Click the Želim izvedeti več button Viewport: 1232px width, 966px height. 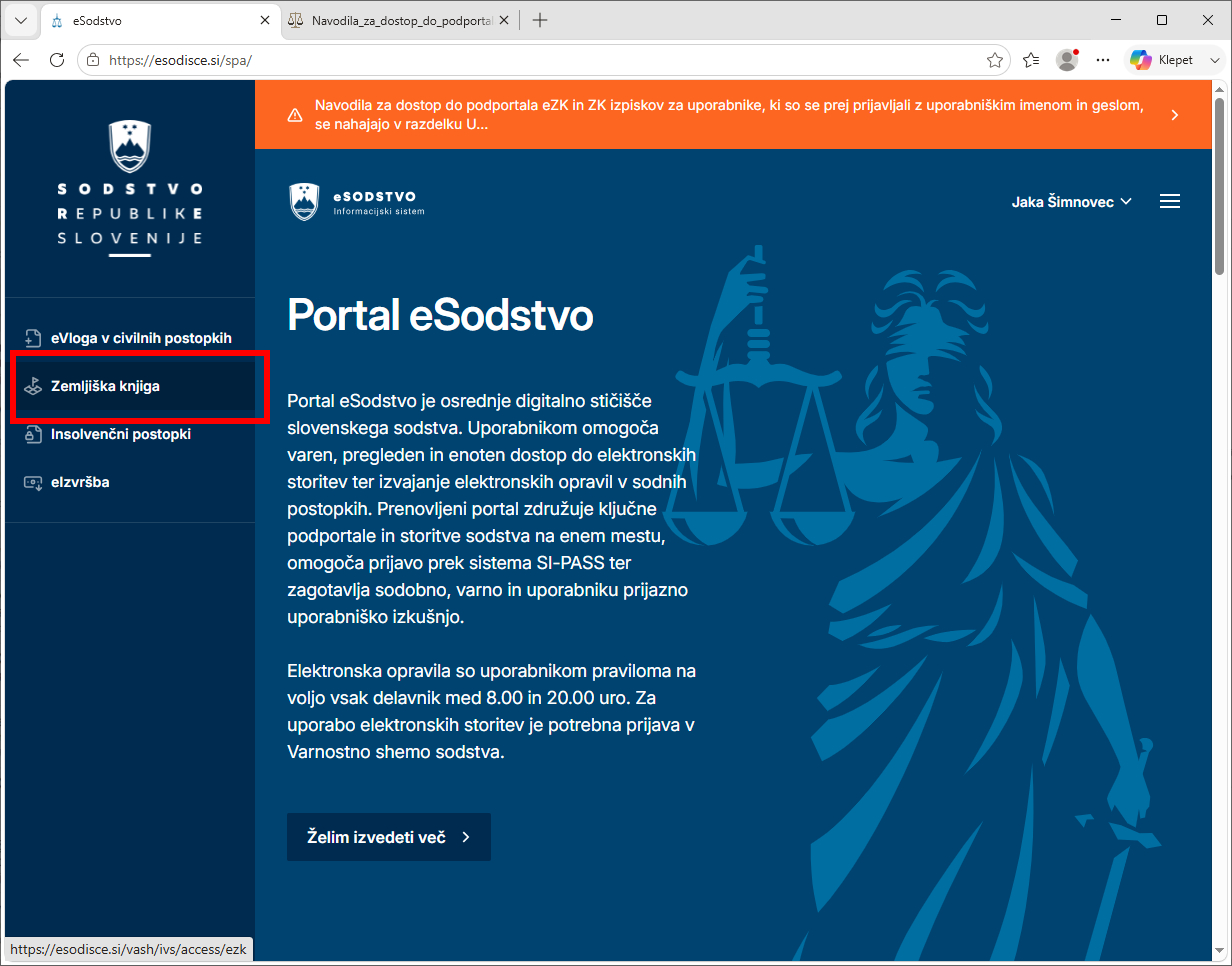(x=389, y=837)
